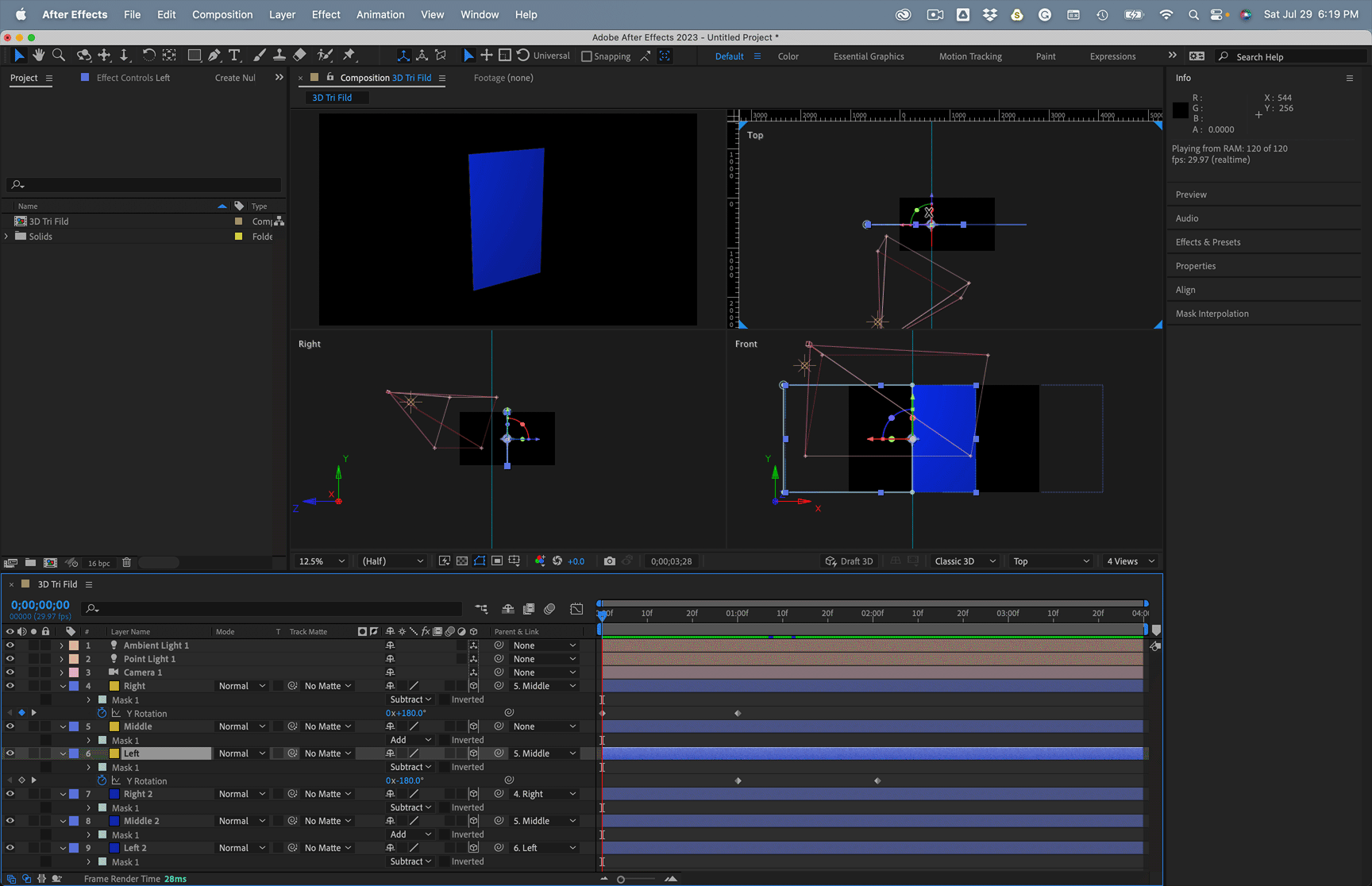Switch to Effect Controls Left tab
Screen dimensions: 1372x886
tap(133, 78)
